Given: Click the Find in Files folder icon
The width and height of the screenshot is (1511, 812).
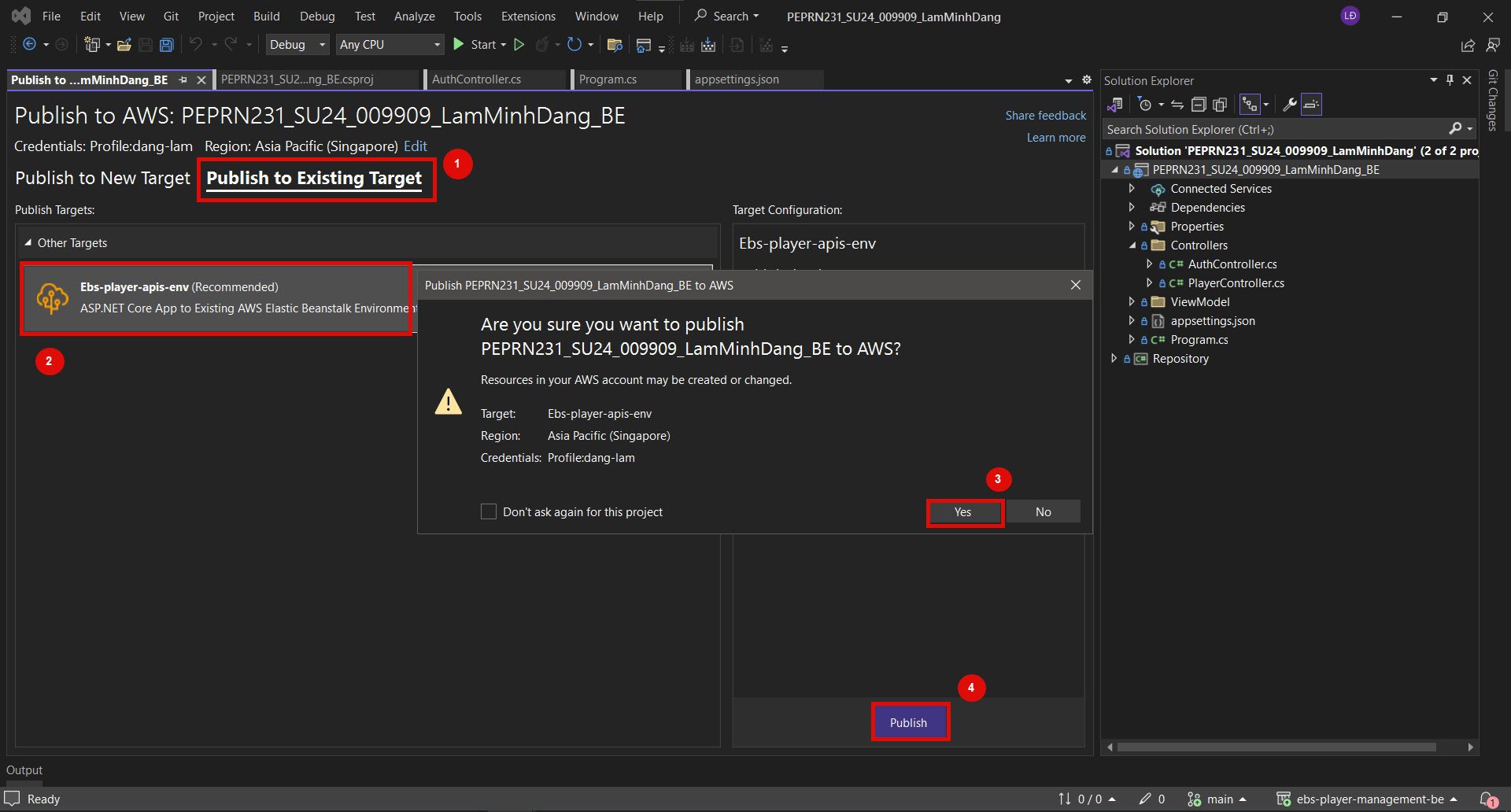Looking at the screenshot, I should [615, 45].
